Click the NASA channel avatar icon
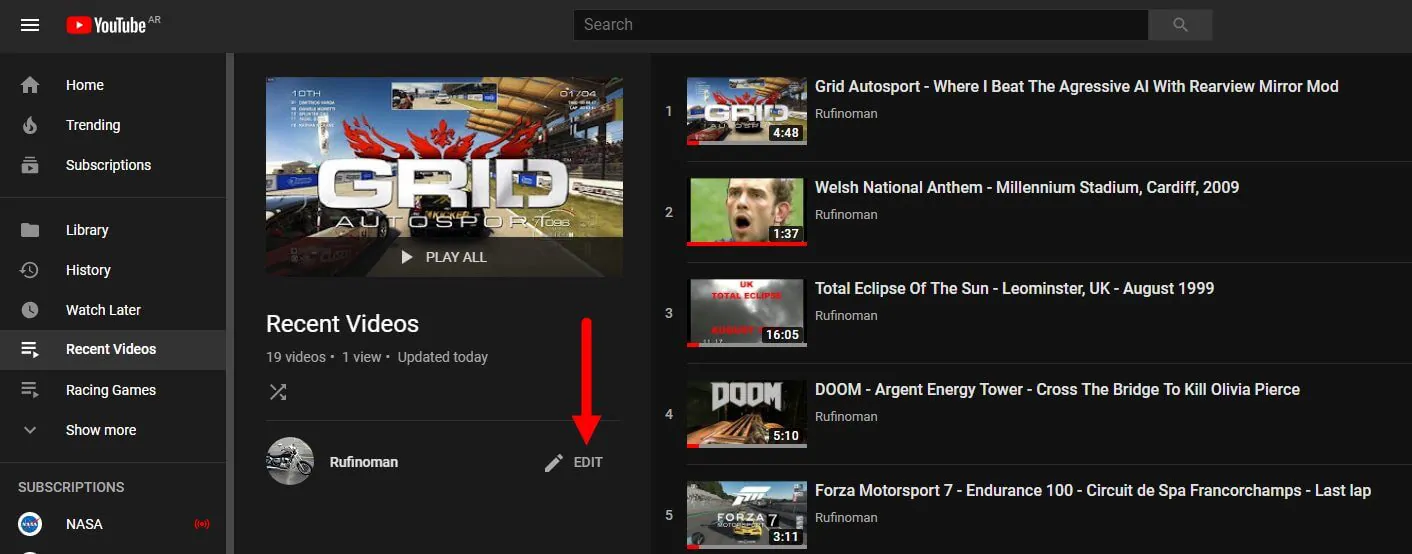 pos(30,524)
